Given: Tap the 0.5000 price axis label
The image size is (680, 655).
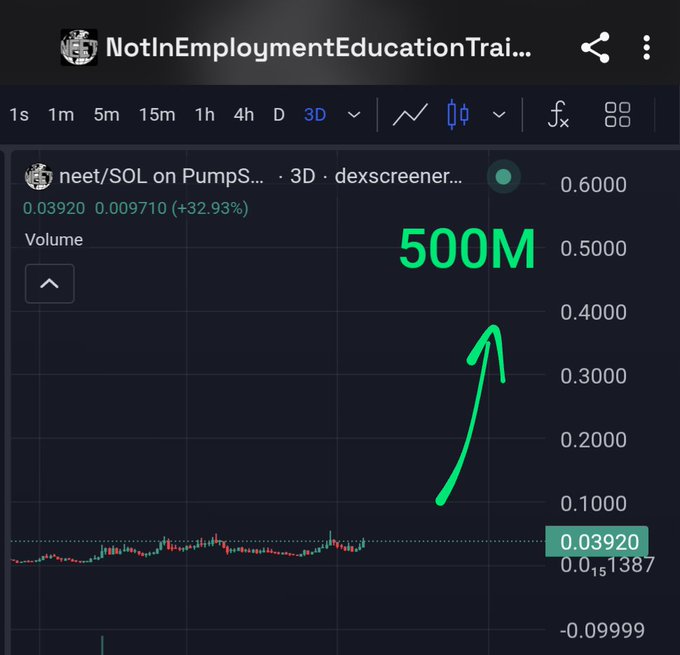Looking at the screenshot, I should [x=593, y=249].
